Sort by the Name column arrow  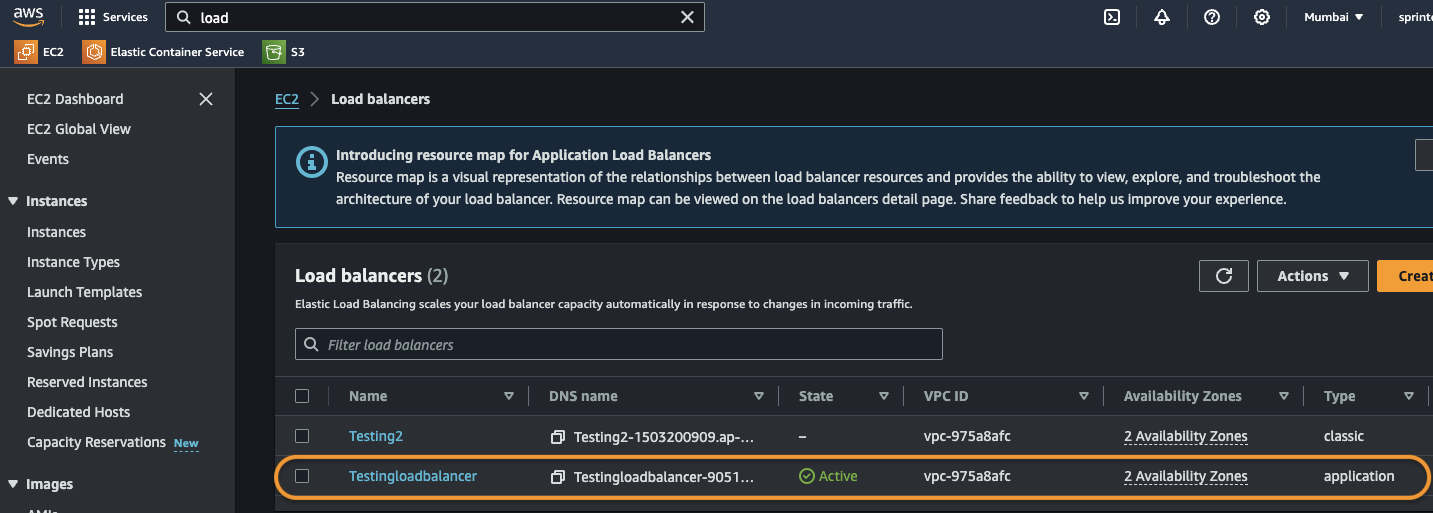[509, 396]
